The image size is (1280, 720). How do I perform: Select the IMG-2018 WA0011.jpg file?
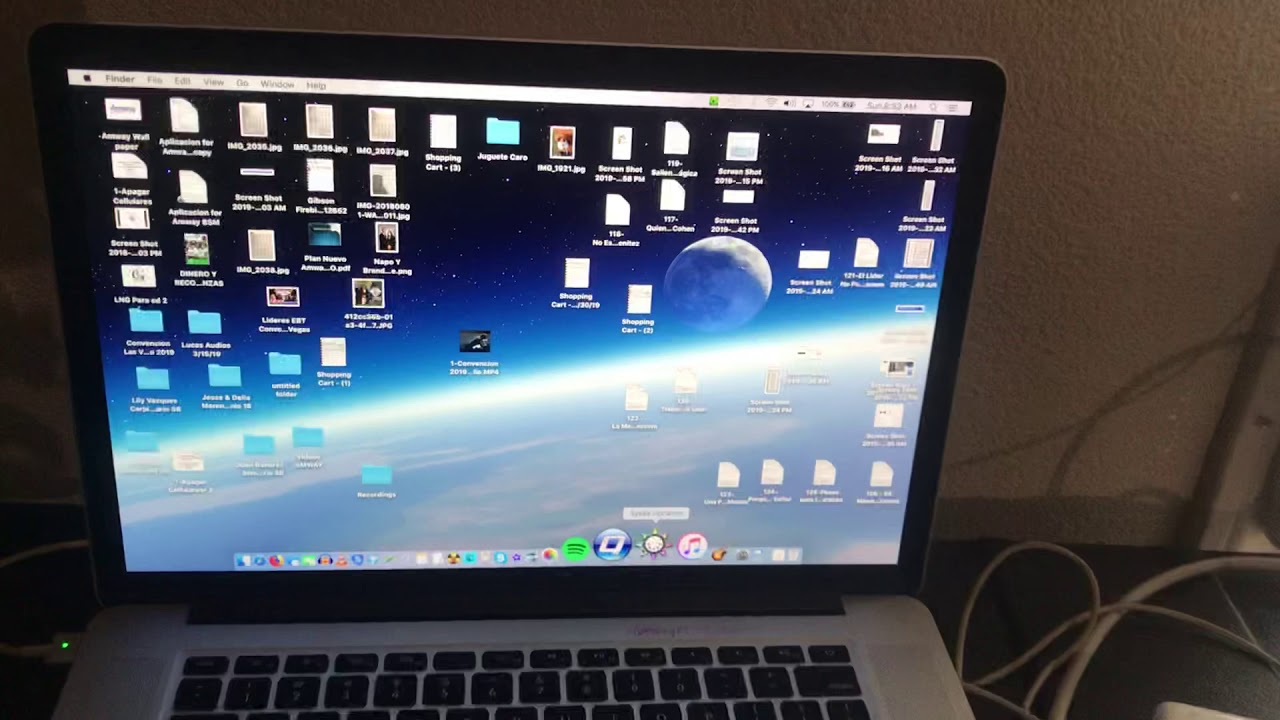383,192
